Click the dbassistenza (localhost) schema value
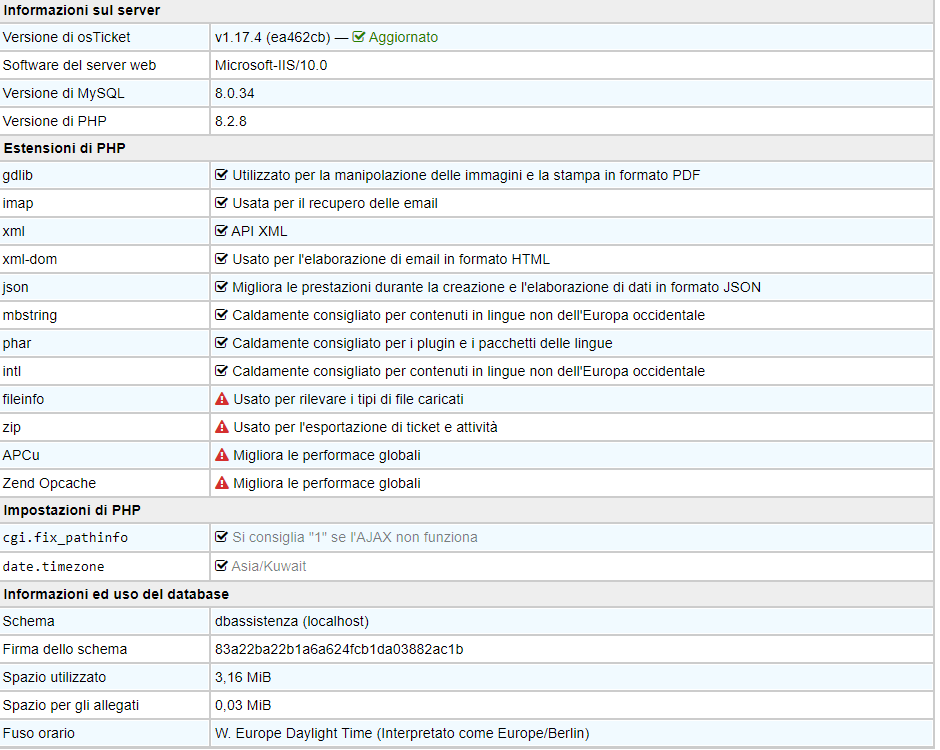This screenshot has width=940, height=750. pyautogui.click(x=291, y=621)
